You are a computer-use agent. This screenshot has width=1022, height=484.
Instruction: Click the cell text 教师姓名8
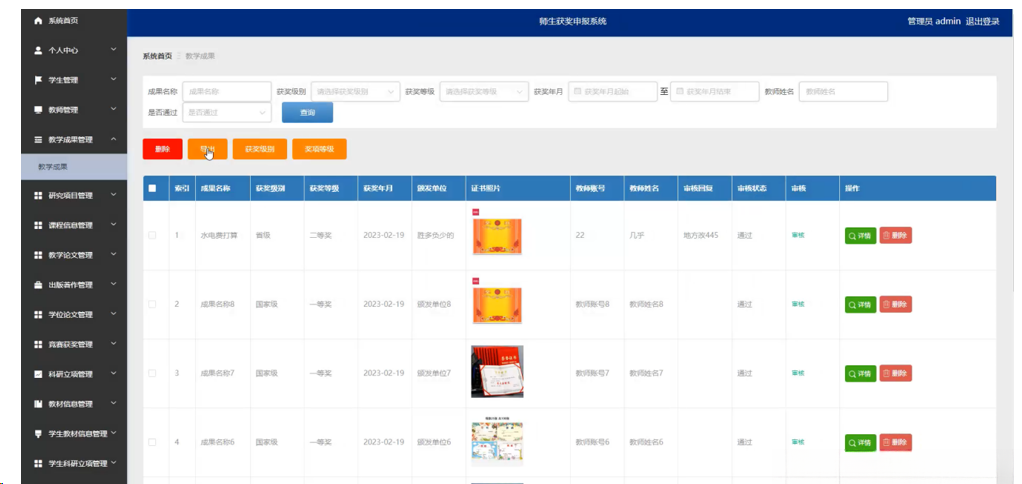click(x=646, y=304)
